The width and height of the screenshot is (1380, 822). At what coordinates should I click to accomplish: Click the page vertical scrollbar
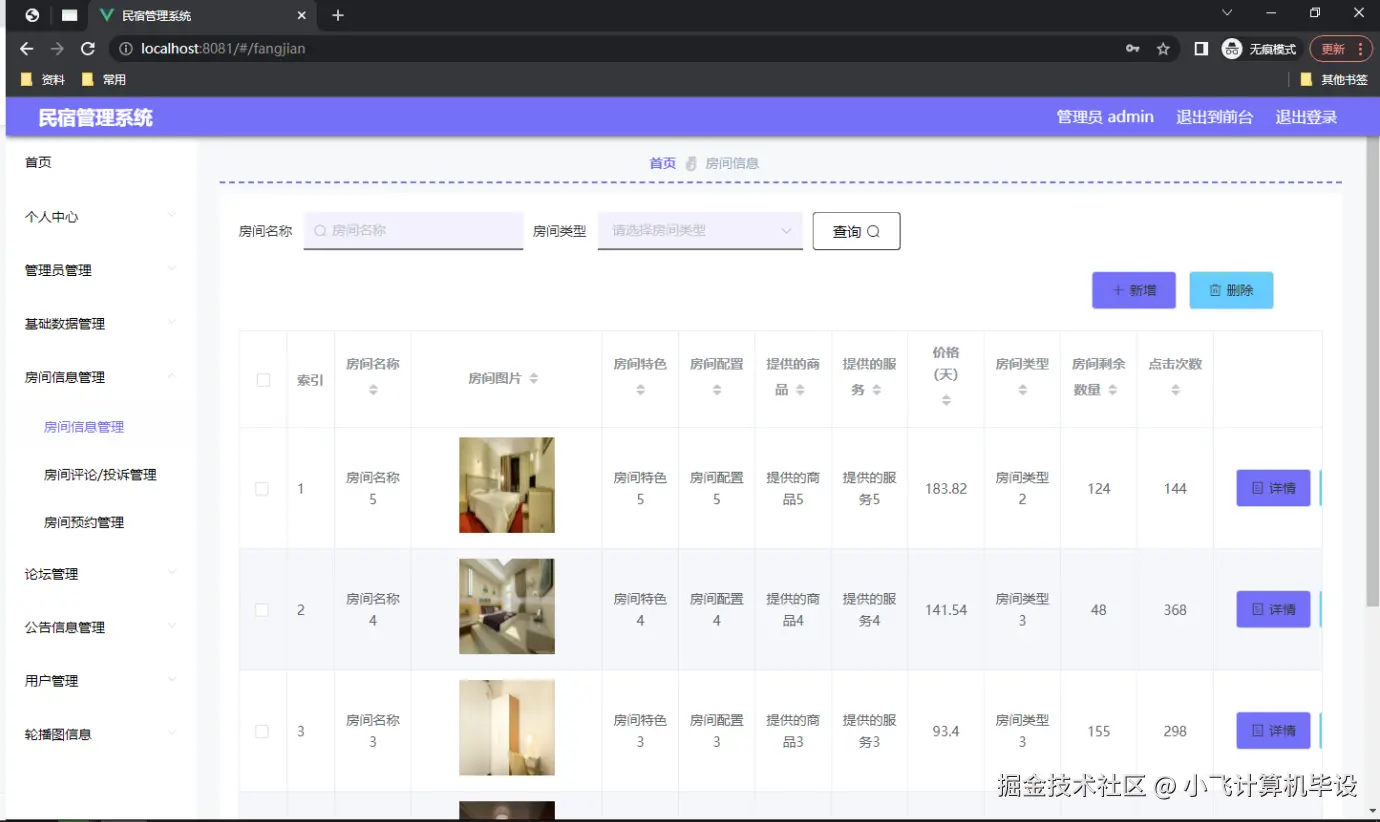(1372, 373)
